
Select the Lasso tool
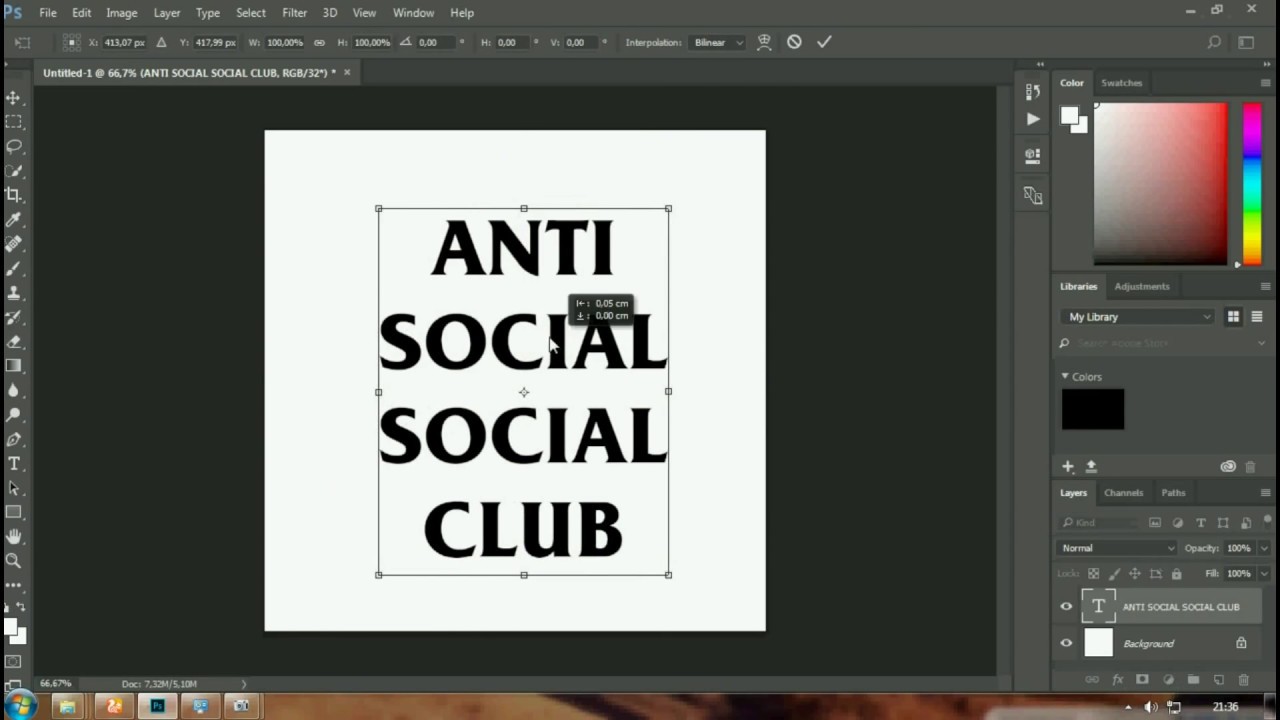tap(14, 146)
